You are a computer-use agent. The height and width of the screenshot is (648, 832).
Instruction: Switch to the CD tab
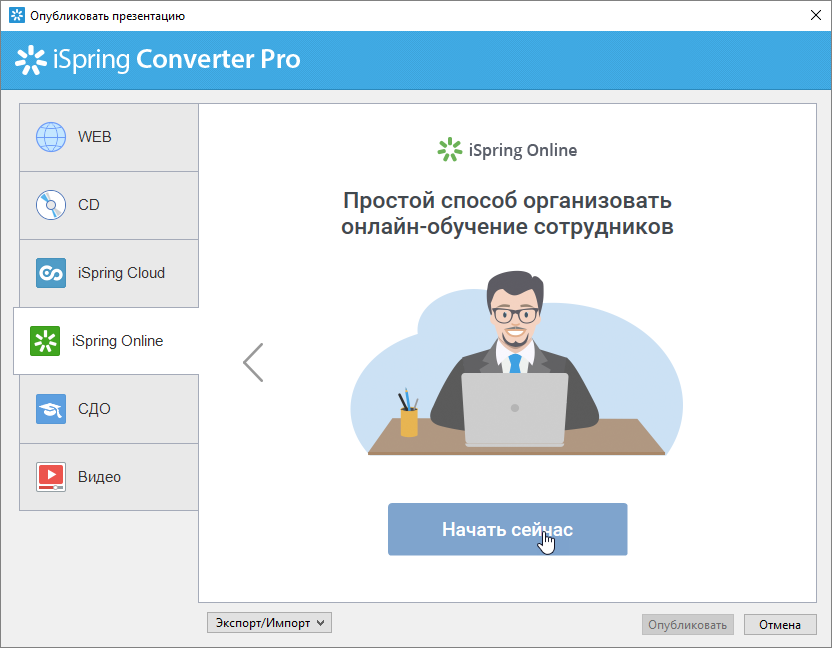109,205
